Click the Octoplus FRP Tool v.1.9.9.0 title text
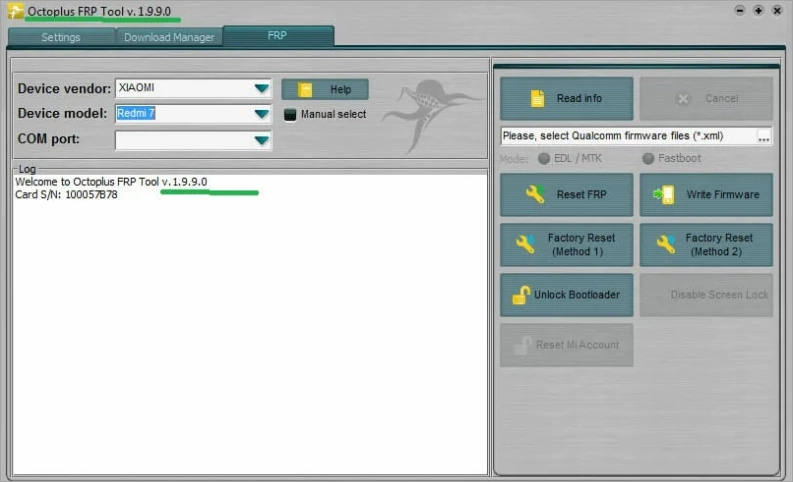Viewport: 793px width, 482px height. click(x=99, y=11)
